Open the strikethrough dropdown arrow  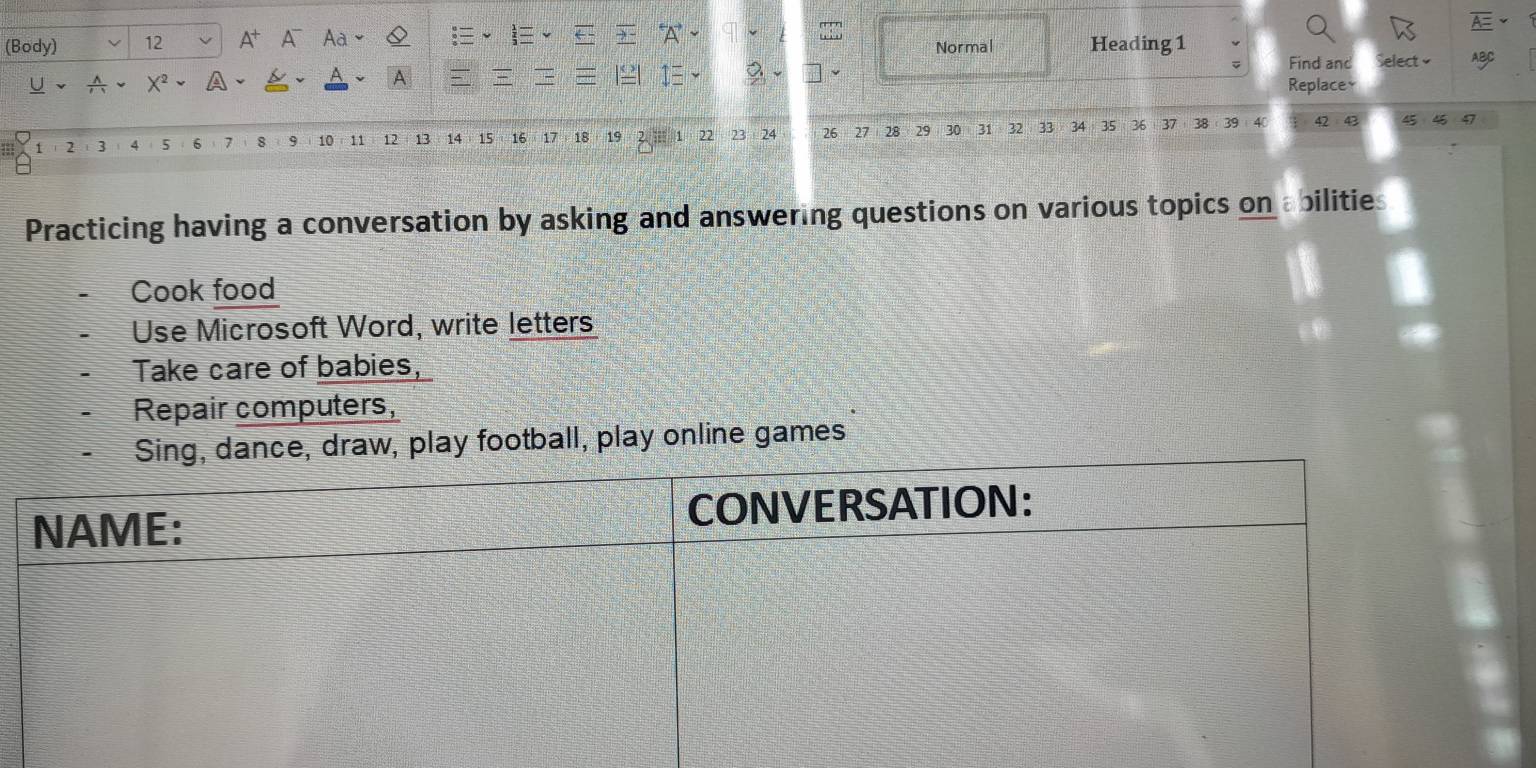tap(122, 85)
